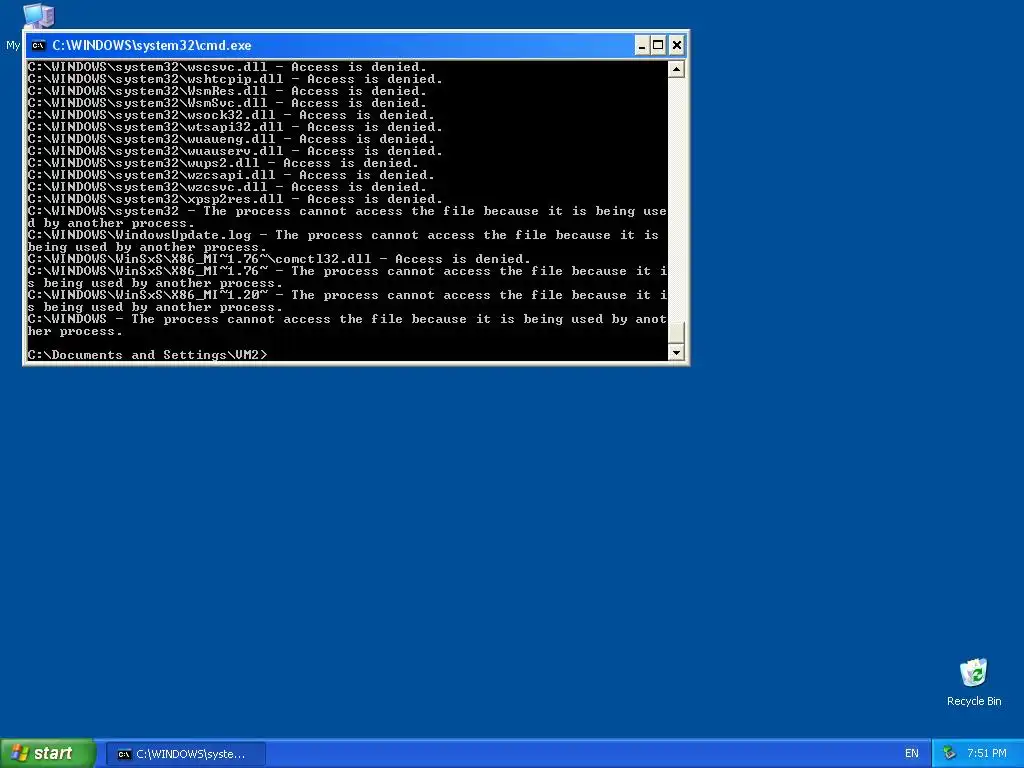
Task: Click the cmd scrollbar up arrow
Action: tap(676, 69)
